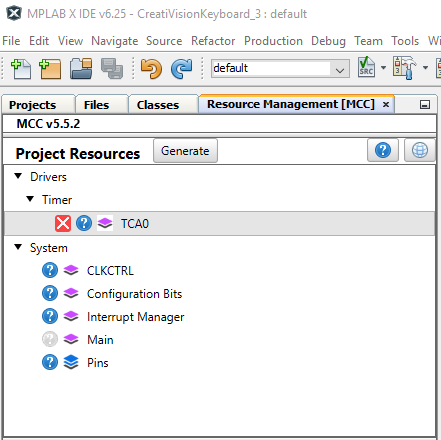Open the Build hammer dropdown arrow
The width and height of the screenshot is (441, 440).
click(x=425, y=68)
